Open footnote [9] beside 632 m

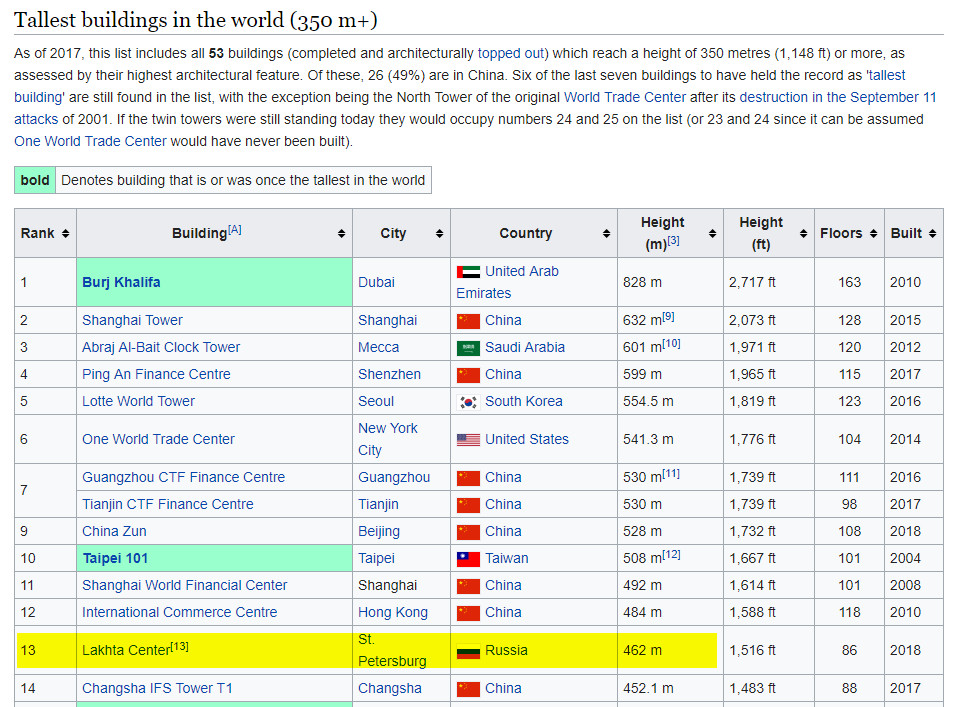click(x=668, y=316)
